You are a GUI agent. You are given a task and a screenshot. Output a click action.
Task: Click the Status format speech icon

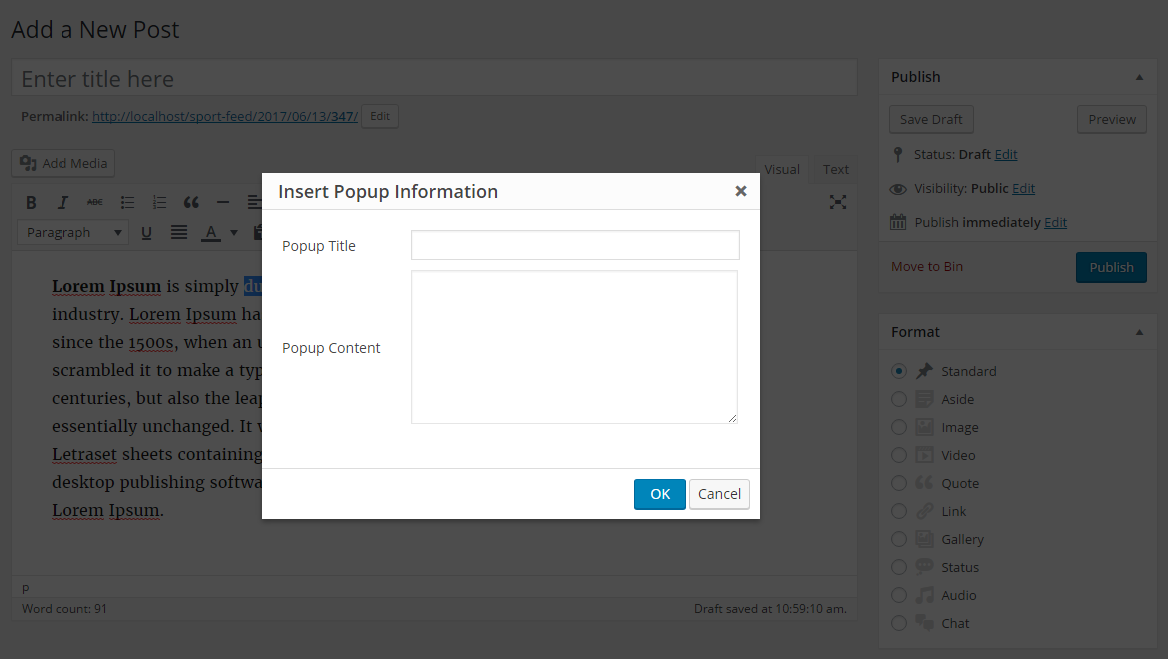tap(924, 567)
